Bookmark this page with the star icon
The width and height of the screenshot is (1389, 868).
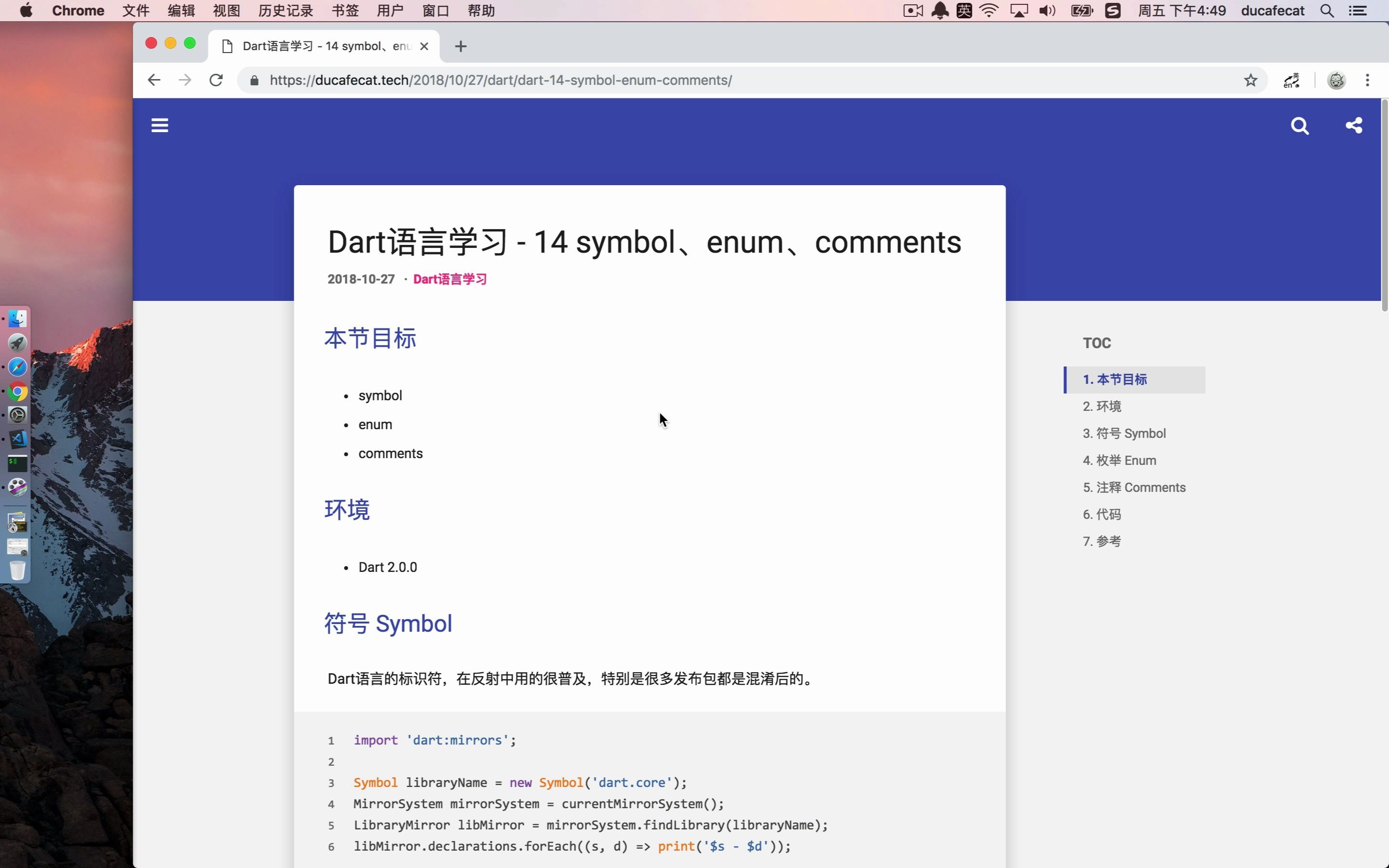pos(1250,80)
